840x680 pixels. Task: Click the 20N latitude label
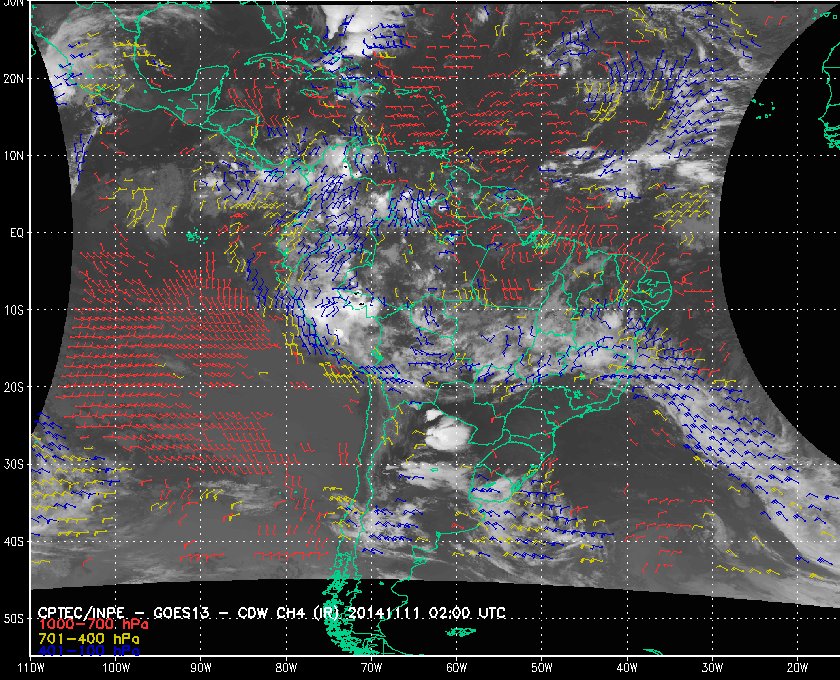13,79
